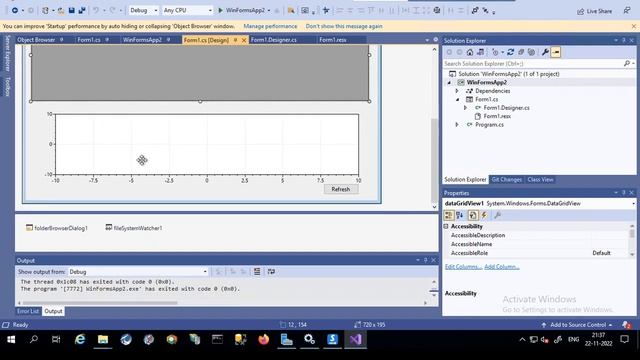Toggle word wrap in the Output toolbar
640x360 pixels.
click(x=271, y=271)
